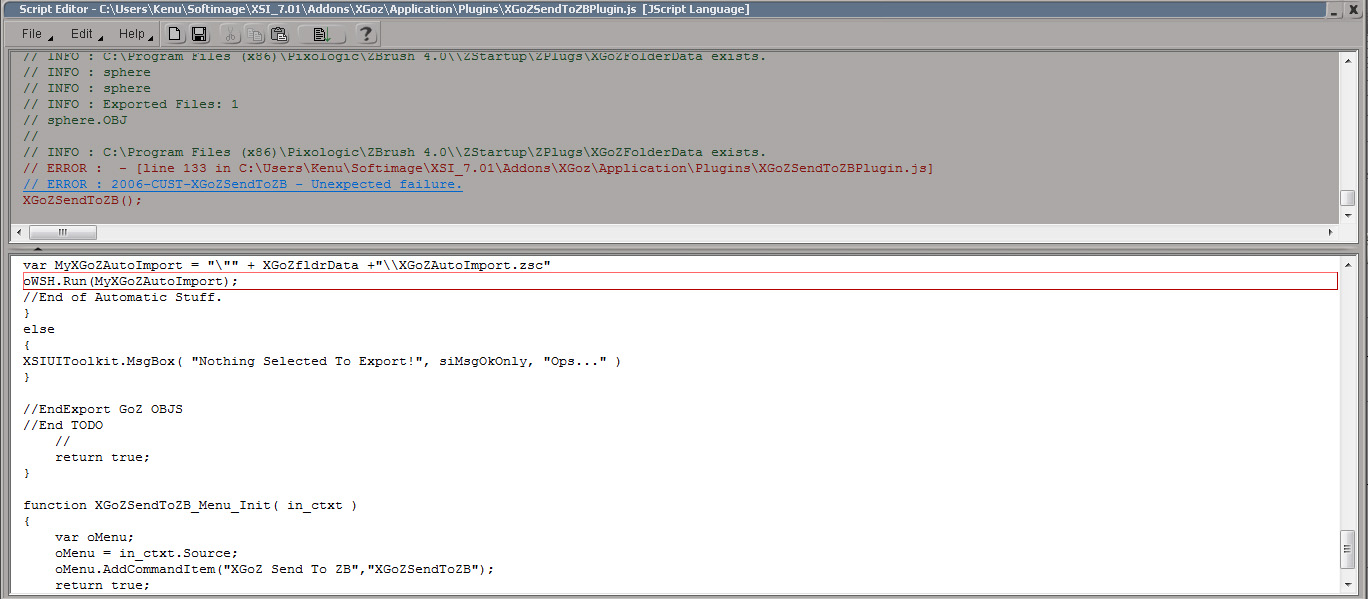Click the oMenu.AddCommandItem code line
This screenshot has width=1368, height=599.
pyautogui.click(x=275, y=569)
